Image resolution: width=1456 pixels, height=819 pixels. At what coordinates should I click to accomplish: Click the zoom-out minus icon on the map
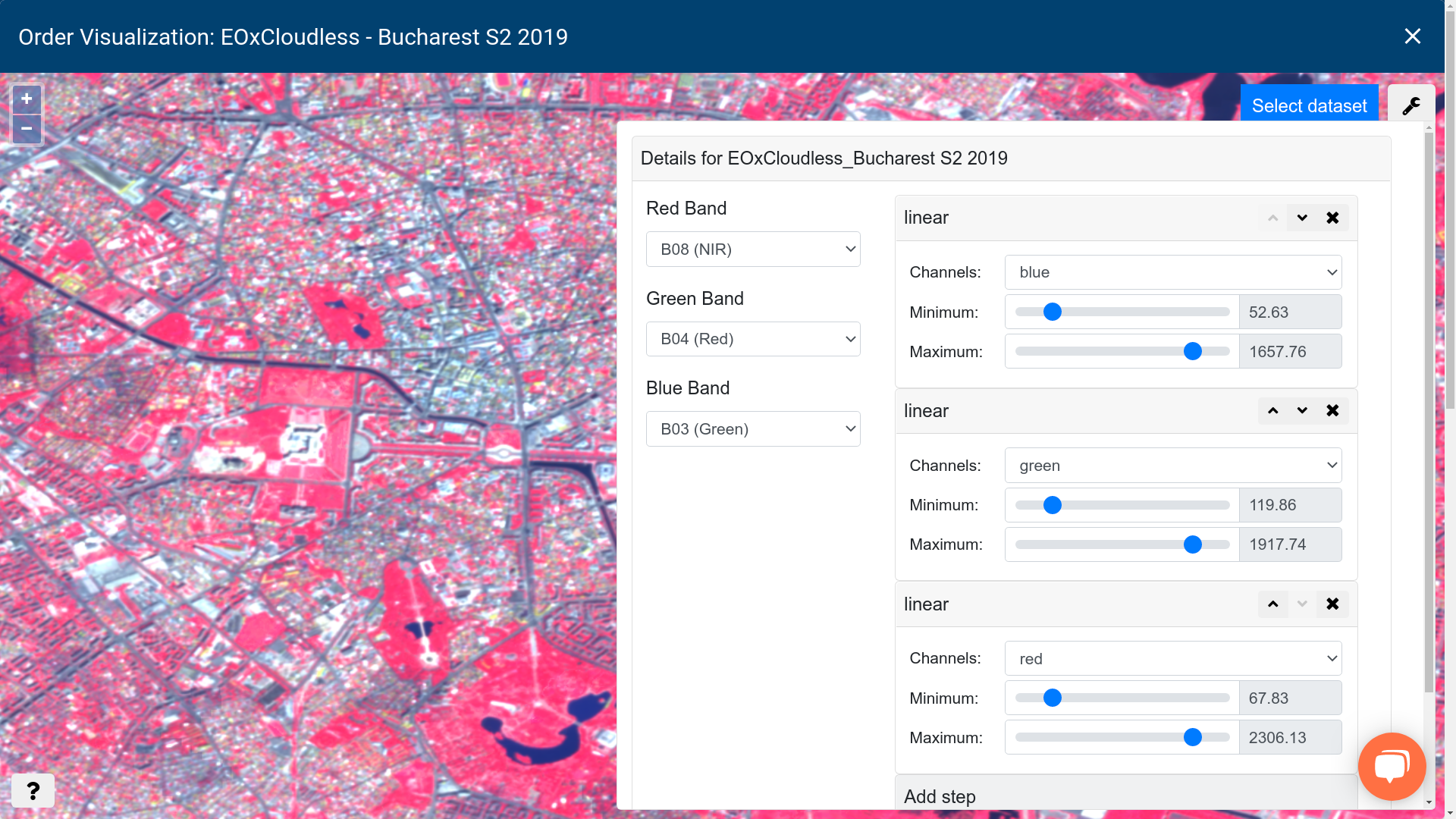(26, 129)
